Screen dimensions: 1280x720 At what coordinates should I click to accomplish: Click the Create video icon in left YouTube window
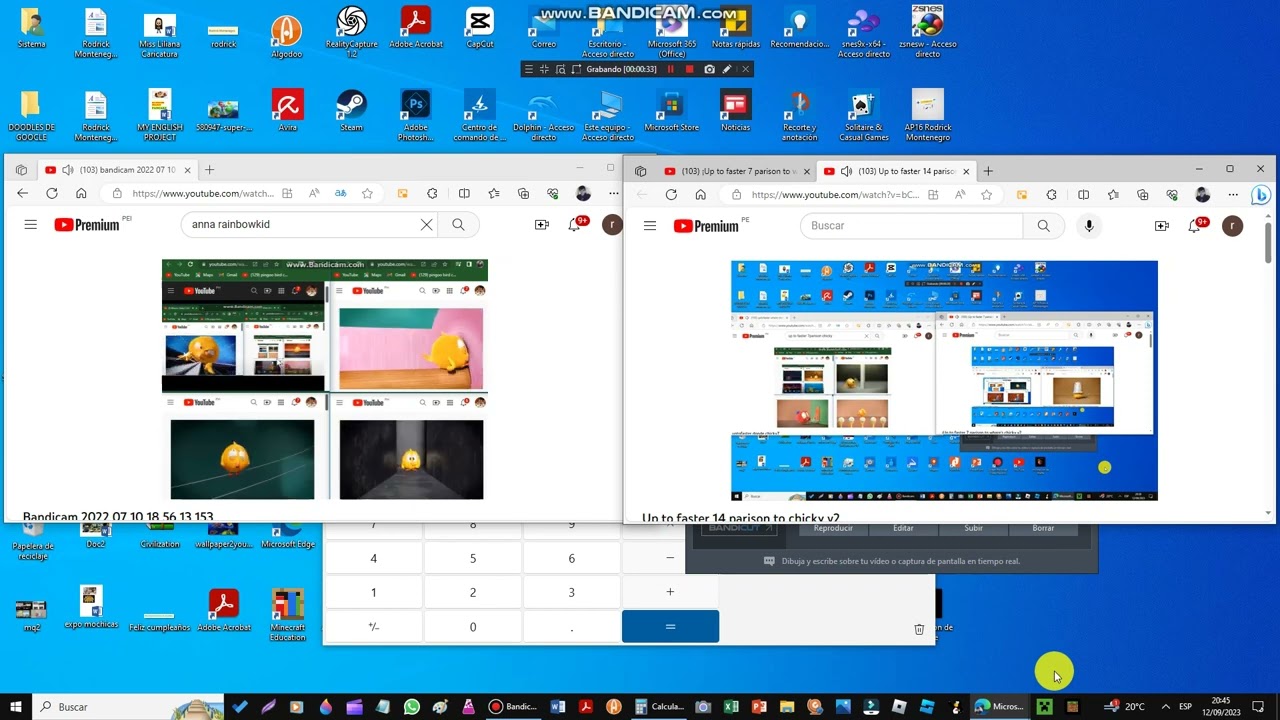542,225
